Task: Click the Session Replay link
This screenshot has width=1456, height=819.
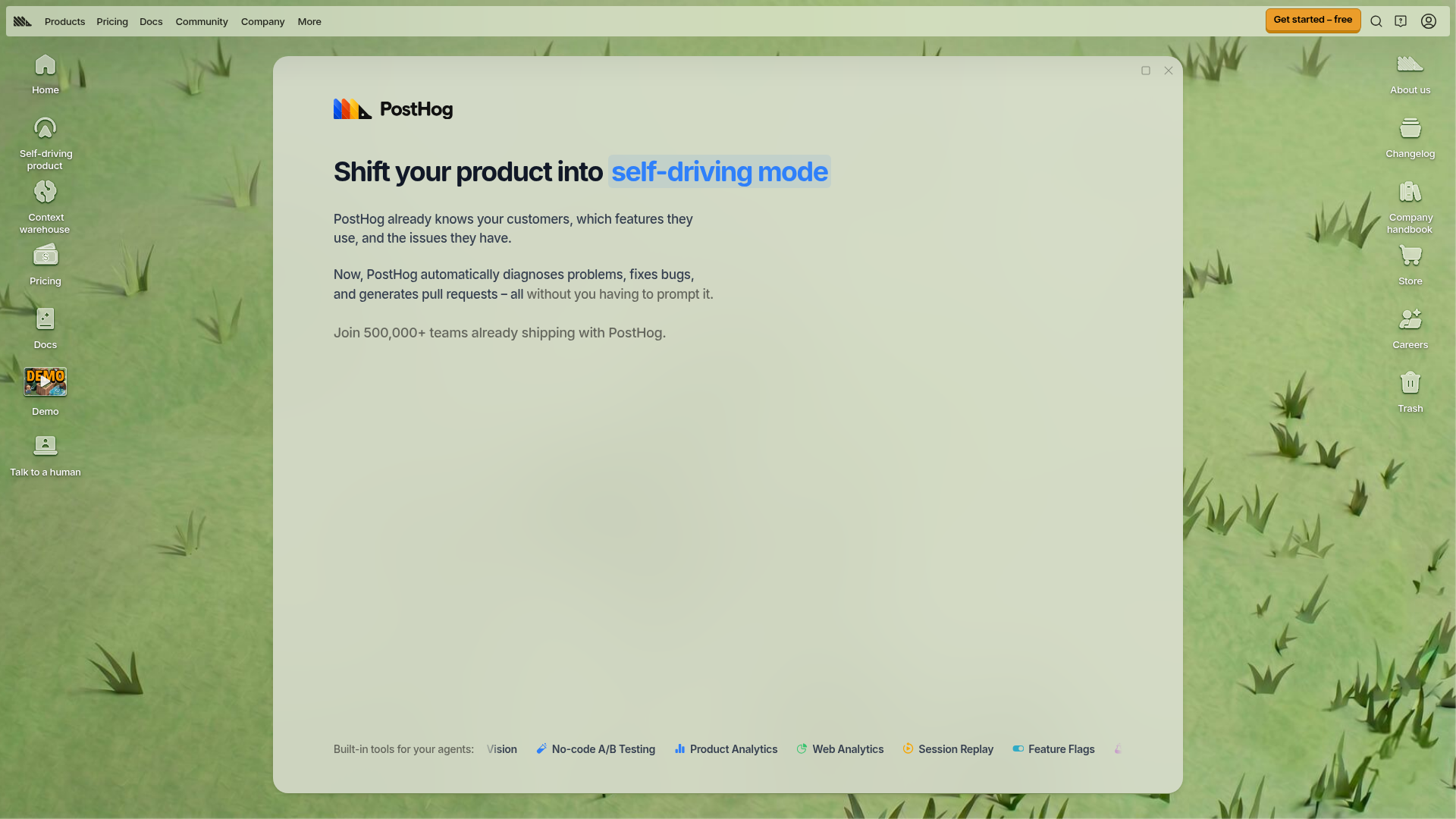Action: (x=948, y=749)
